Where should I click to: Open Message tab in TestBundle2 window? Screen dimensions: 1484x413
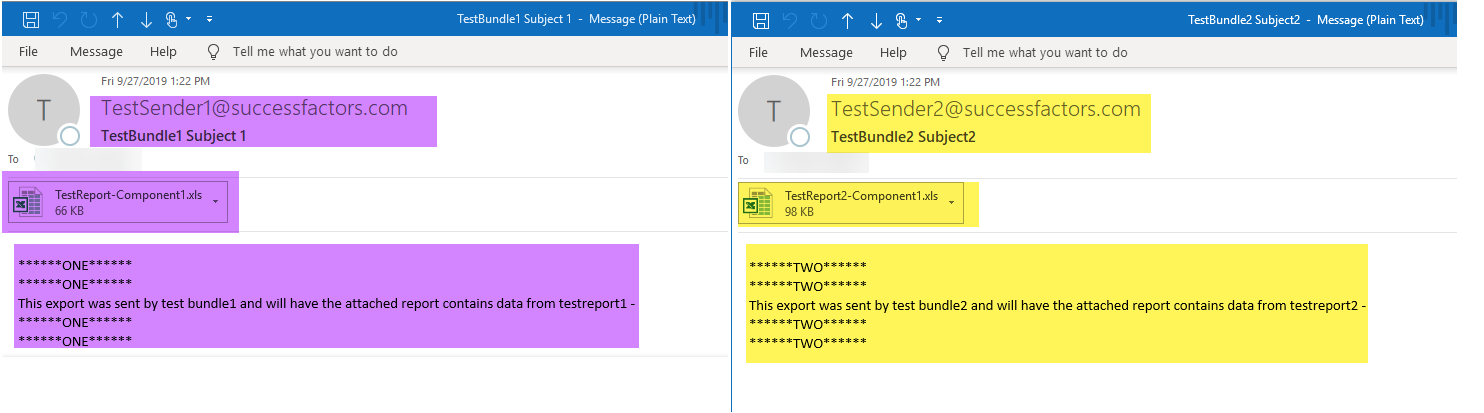tap(826, 52)
